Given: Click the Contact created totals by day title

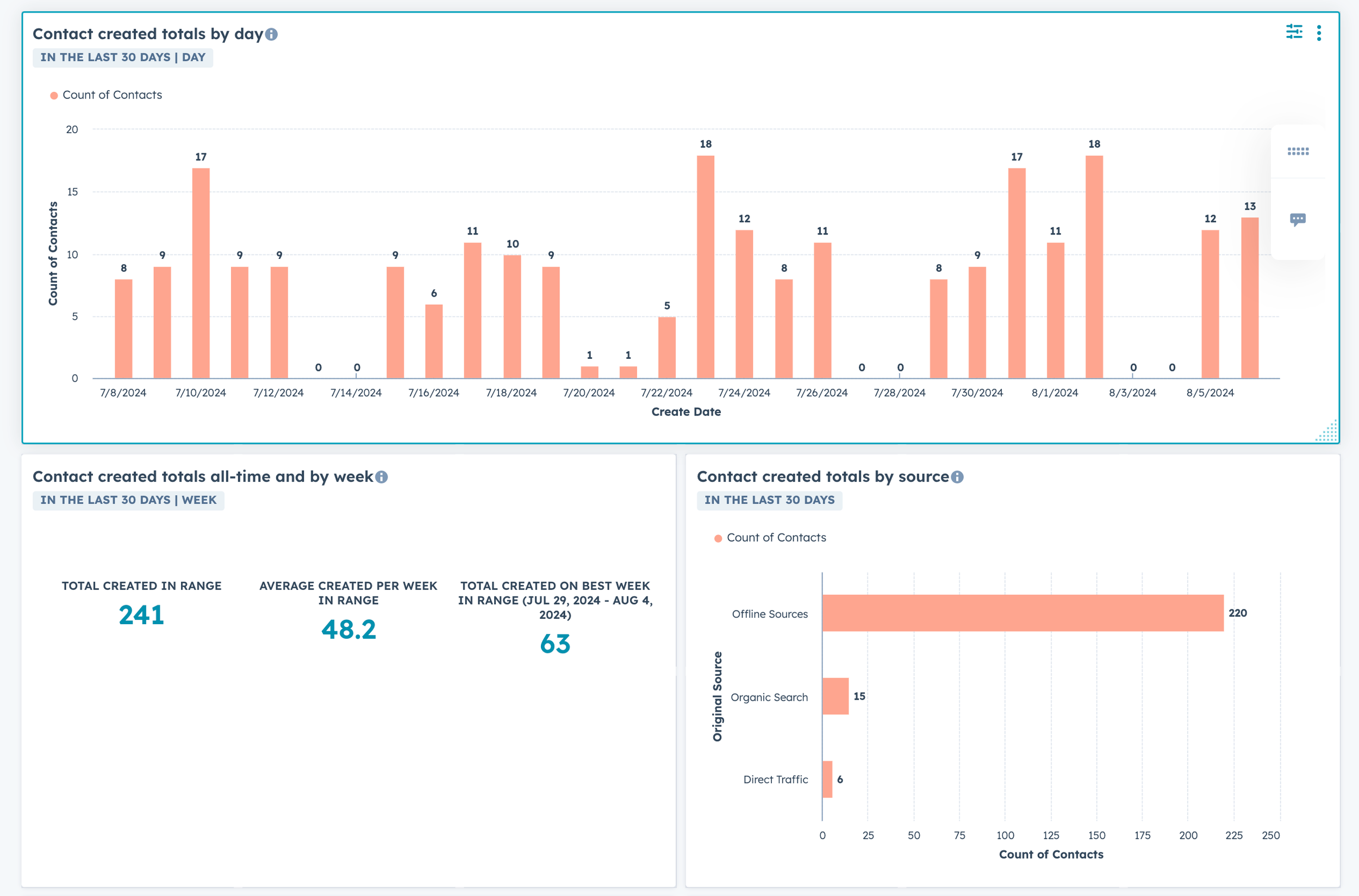Looking at the screenshot, I should tap(147, 34).
